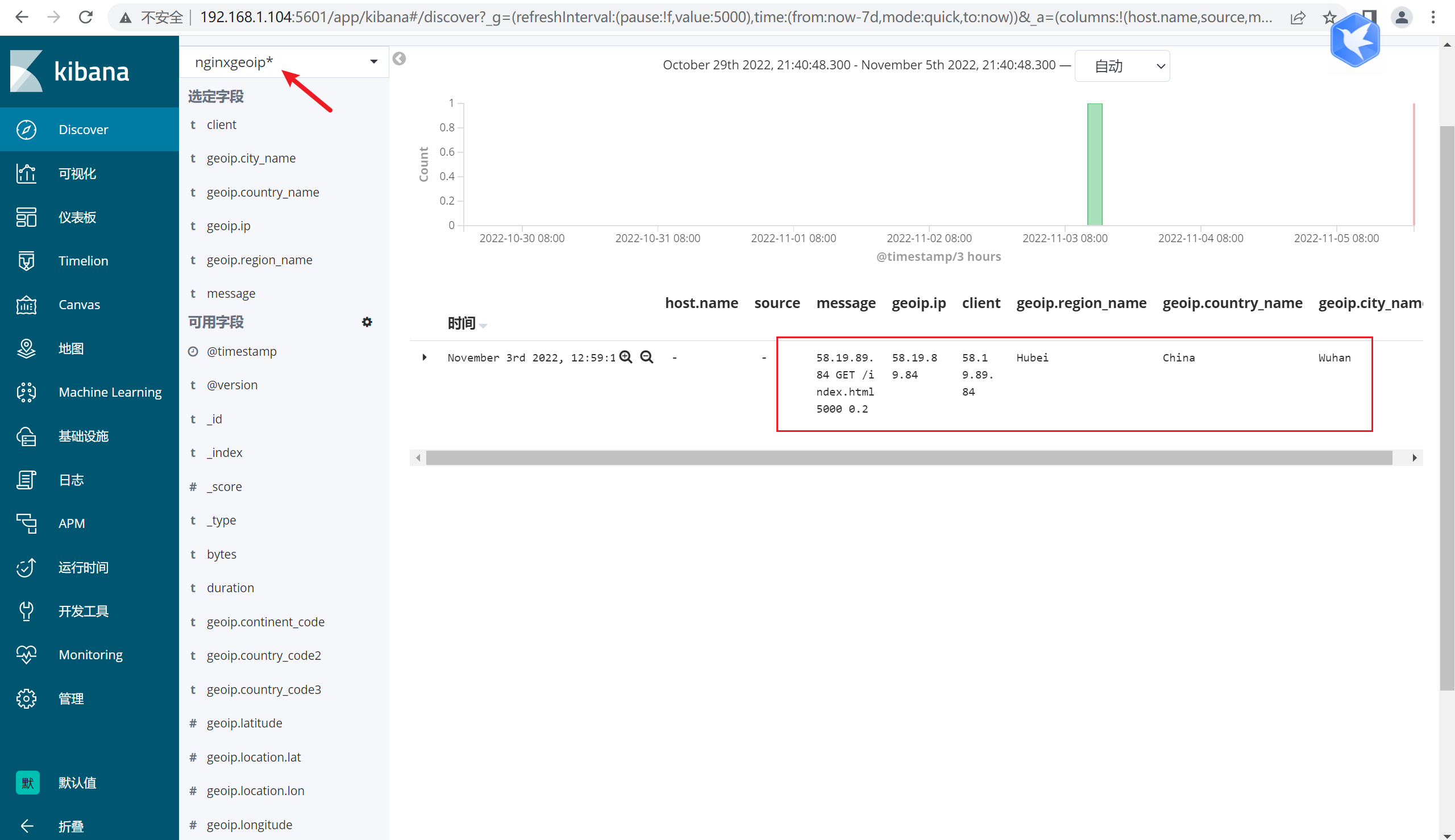Select the 开发工具 menu item
The image size is (1455, 840).
pyautogui.click(x=83, y=611)
